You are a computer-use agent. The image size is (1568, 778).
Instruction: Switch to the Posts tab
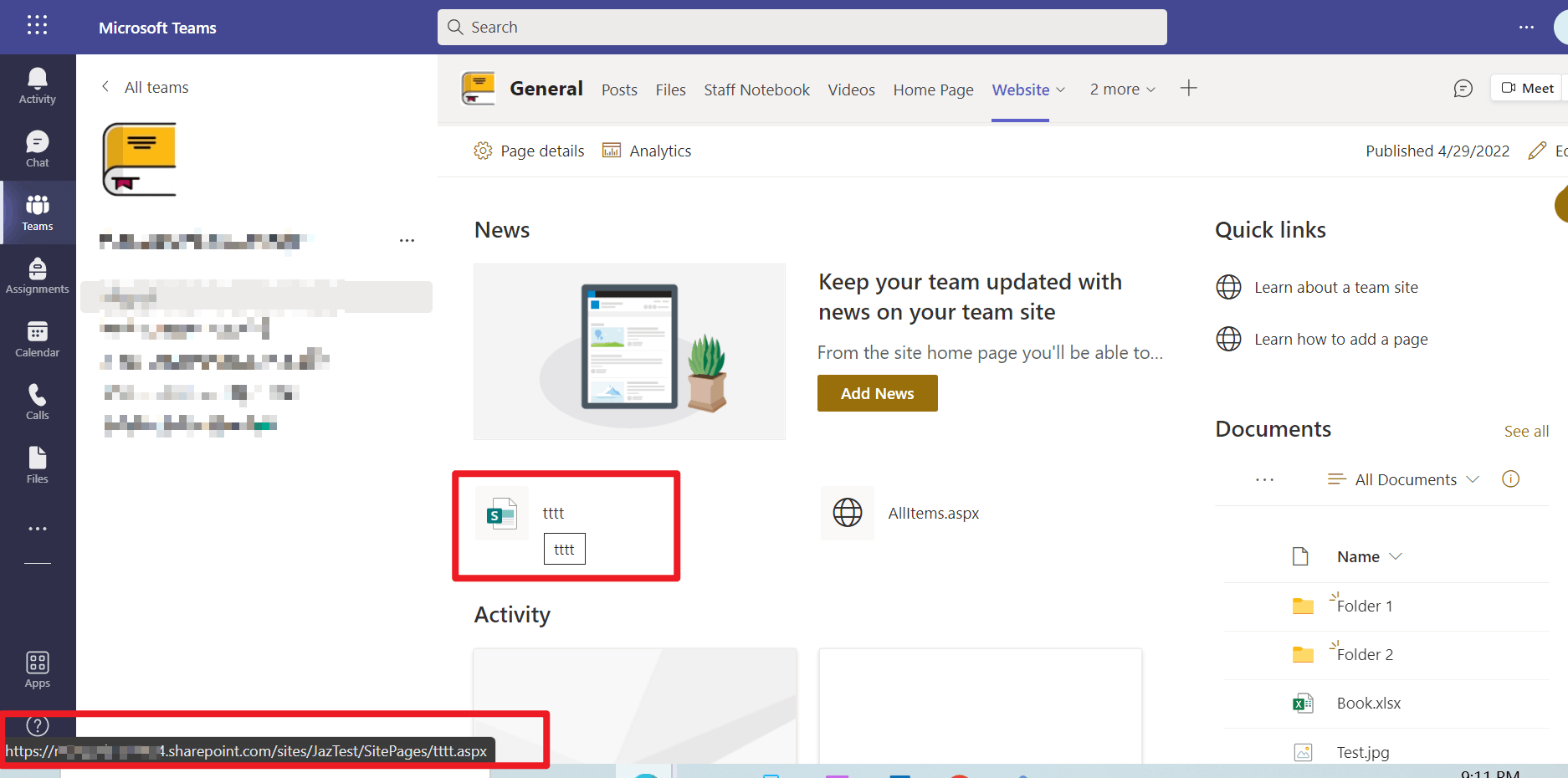[x=619, y=90]
